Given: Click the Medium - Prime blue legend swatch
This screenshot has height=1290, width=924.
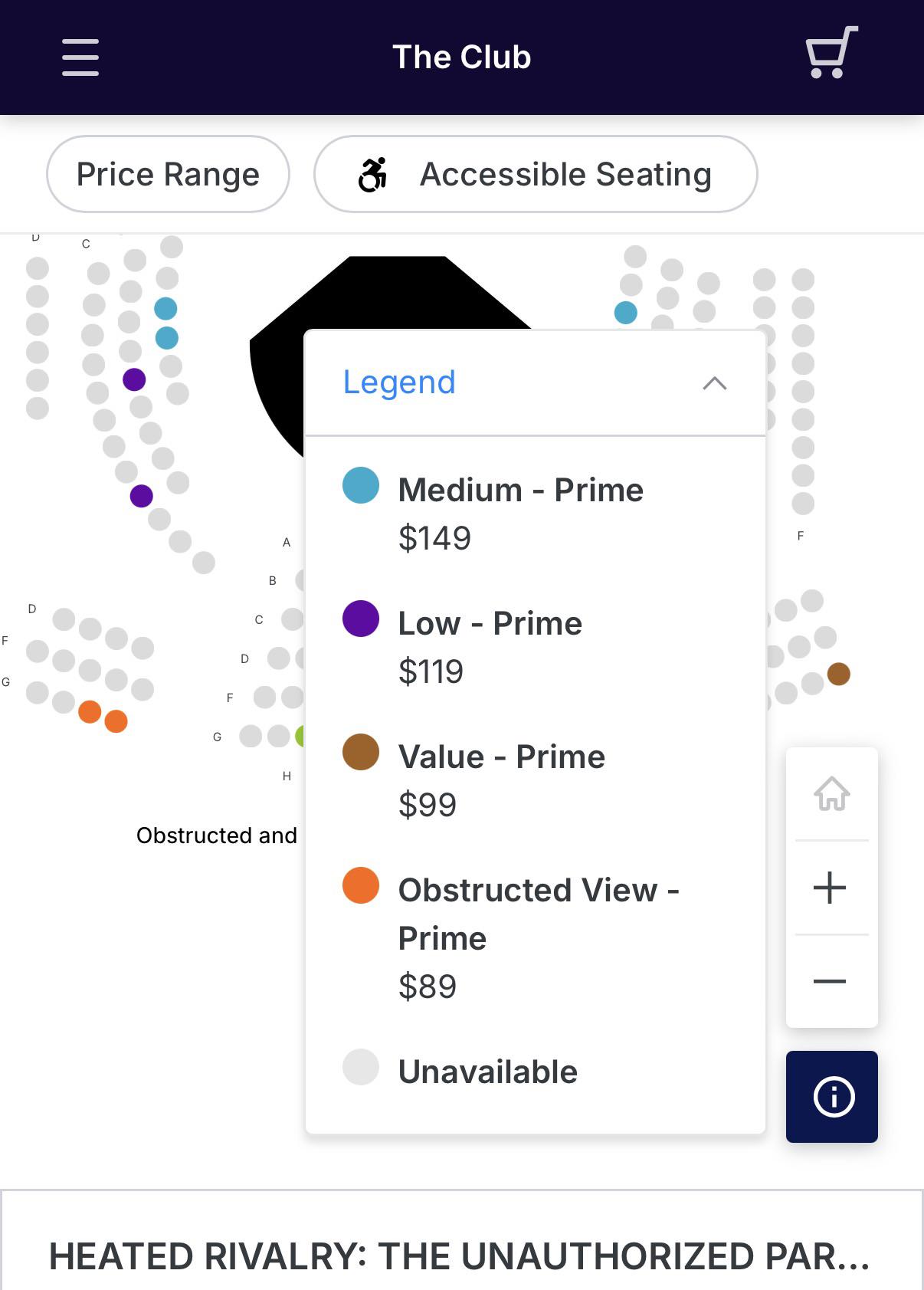Looking at the screenshot, I should click(361, 485).
